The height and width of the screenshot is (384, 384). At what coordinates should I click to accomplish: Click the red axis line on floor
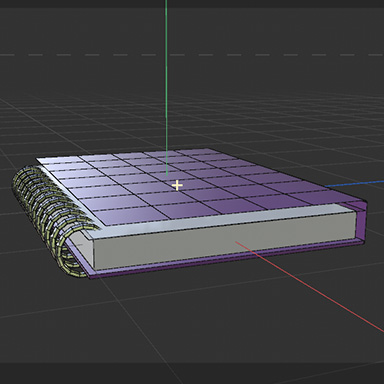(310, 287)
